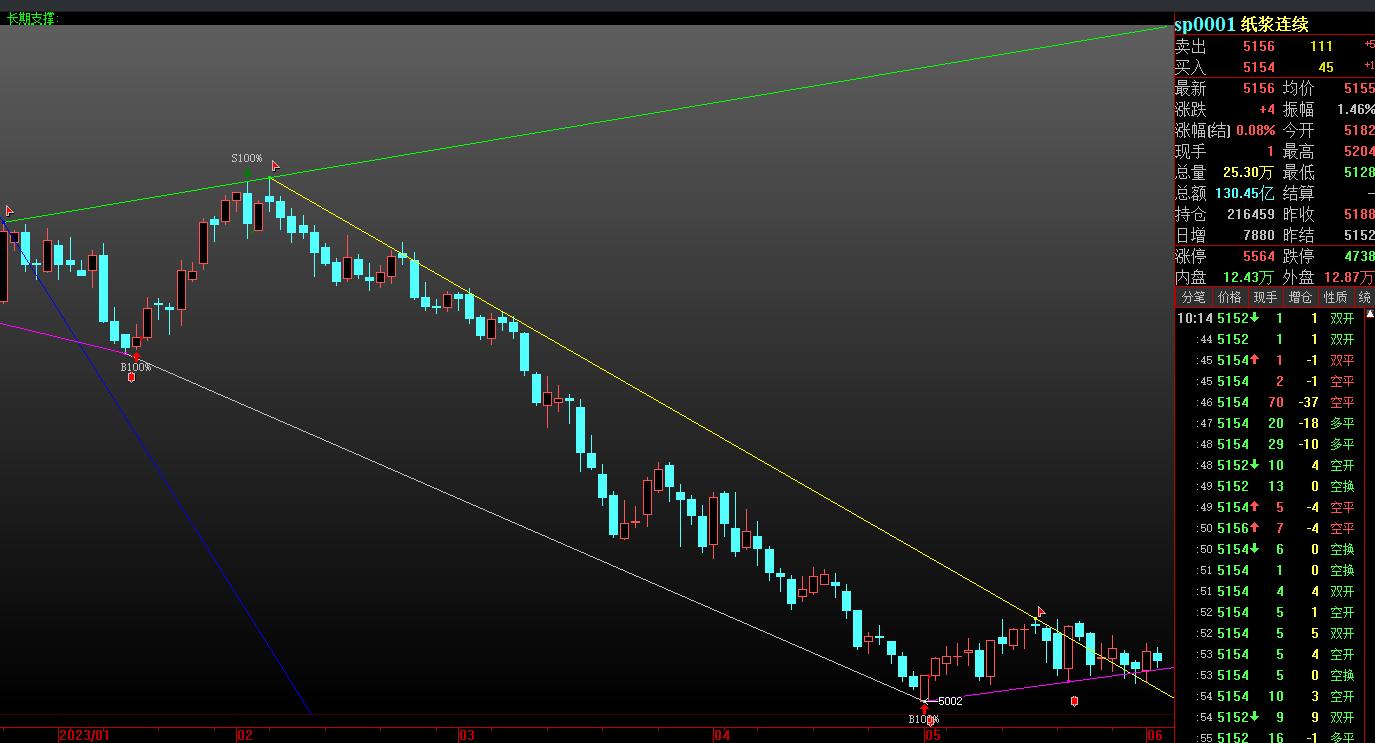1375x743 pixels.
Task: Switch to the 性质 tab
Action: pyautogui.click(x=1336, y=297)
